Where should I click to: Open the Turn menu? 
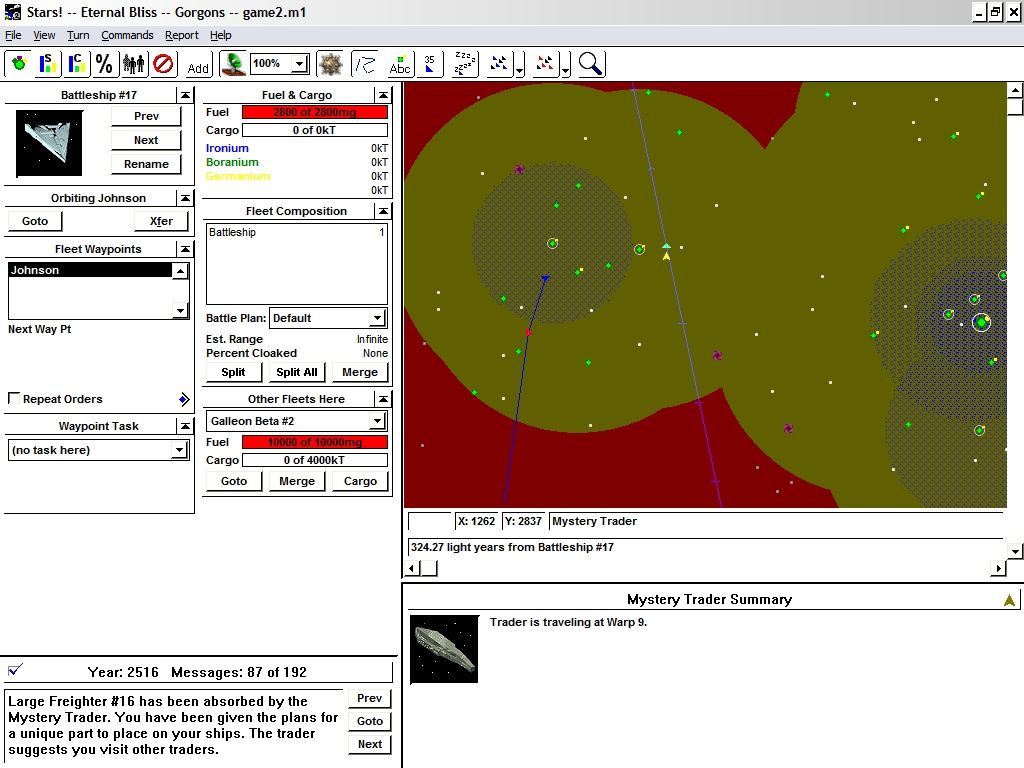[x=78, y=35]
